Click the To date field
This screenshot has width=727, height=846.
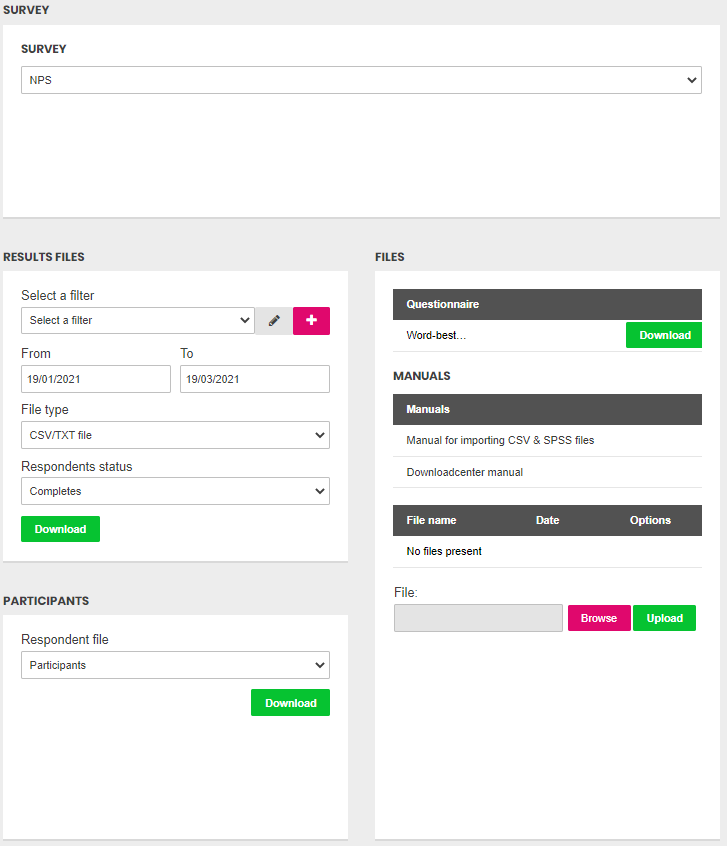[x=255, y=379]
